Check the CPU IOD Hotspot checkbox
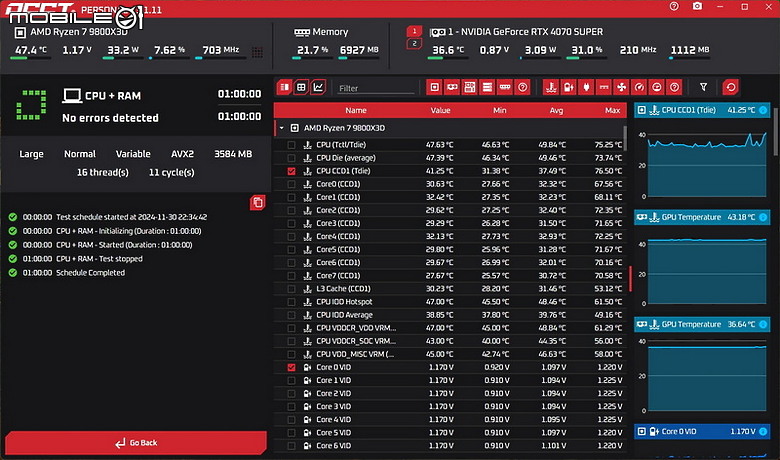This screenshot has height=460, width=780. (292, 302)
